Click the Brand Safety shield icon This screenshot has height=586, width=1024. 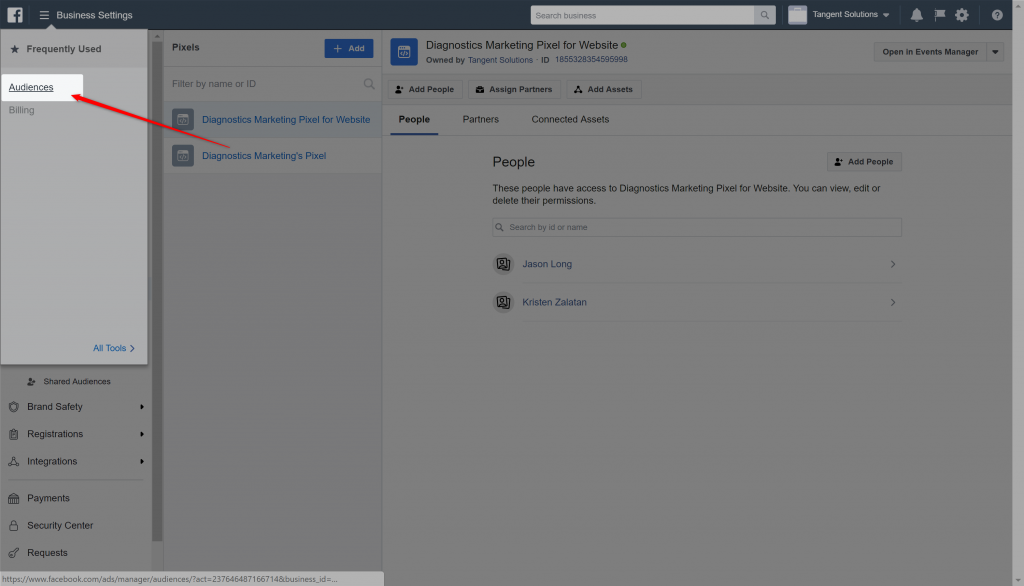pos(14,406)
